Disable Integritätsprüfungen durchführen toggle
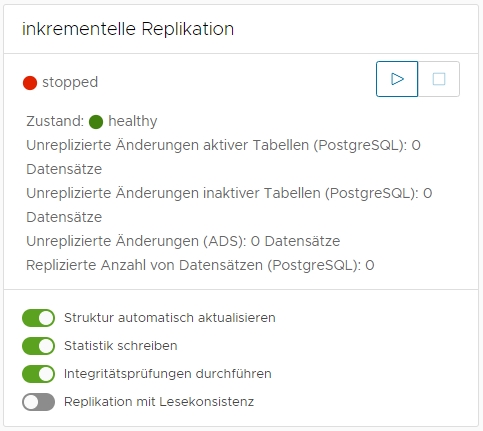 [38, 374]
